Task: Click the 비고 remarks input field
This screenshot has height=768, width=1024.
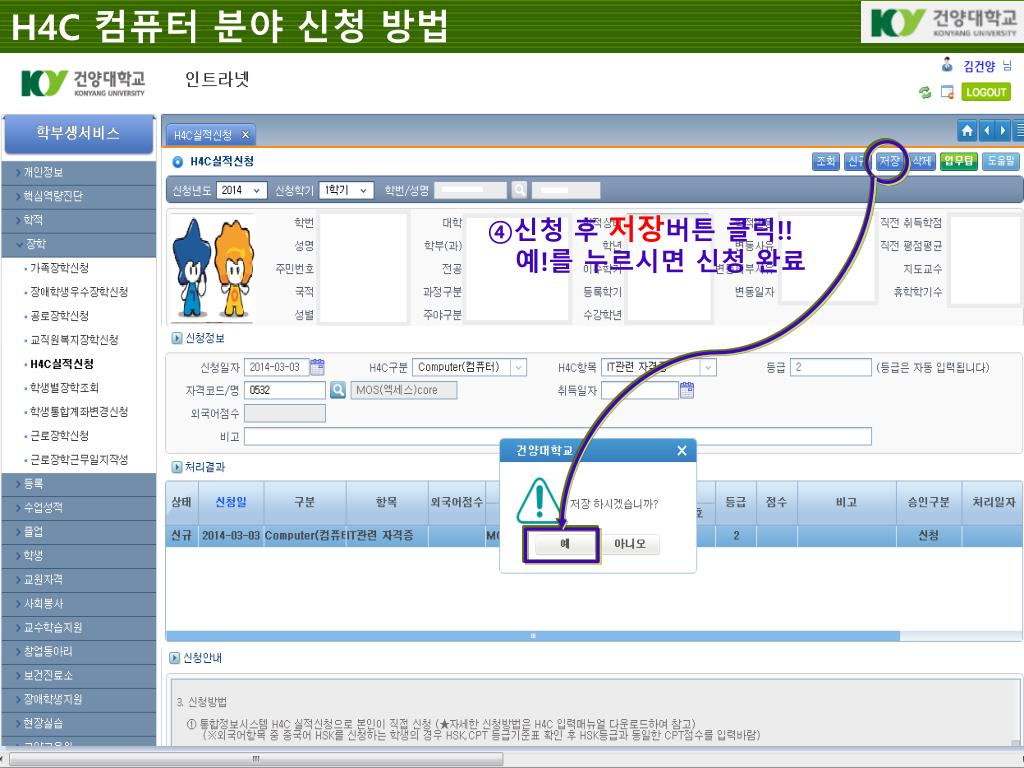Action: coord(558,436)
